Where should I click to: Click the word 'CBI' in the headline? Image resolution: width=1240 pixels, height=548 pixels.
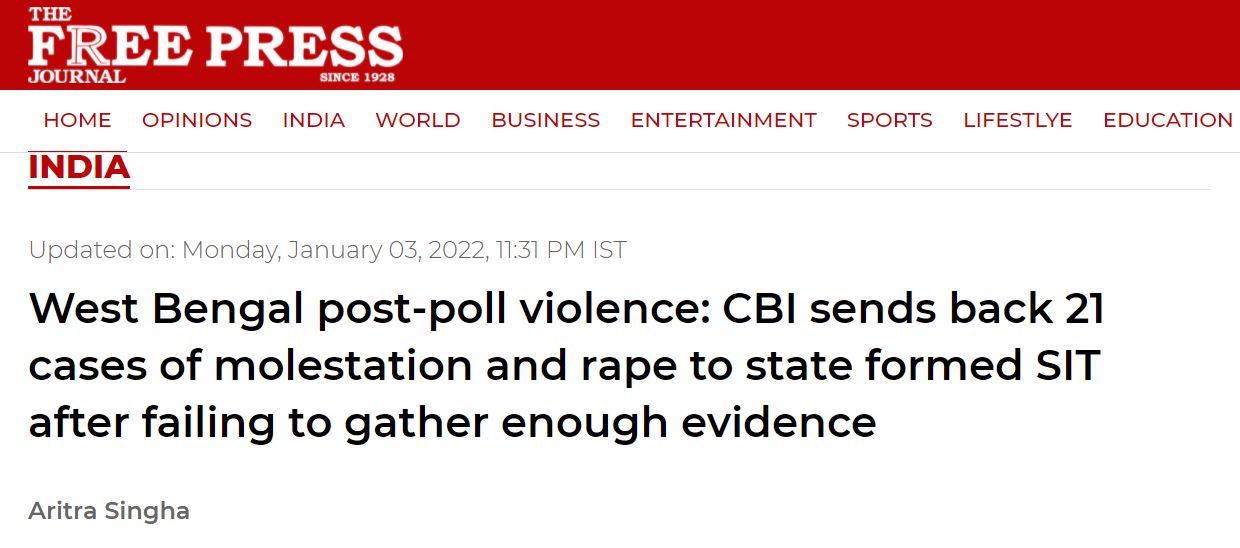(x=757, y=309)
